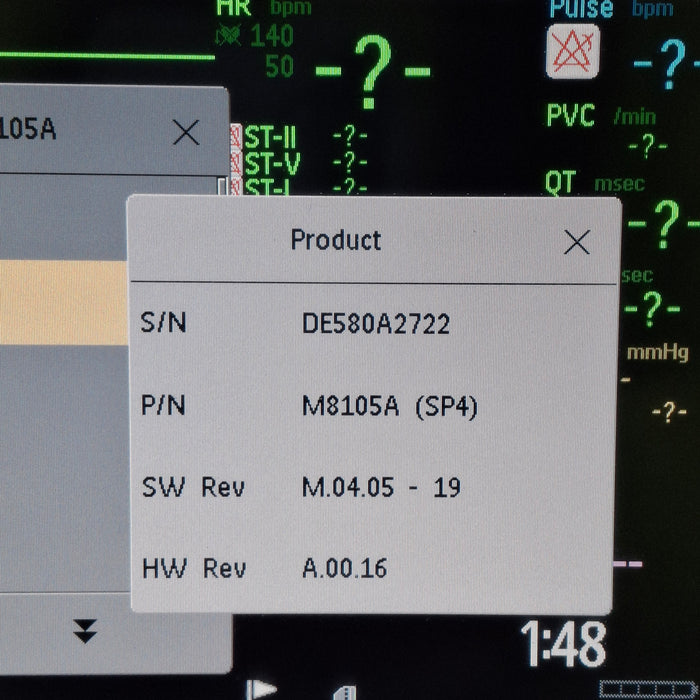Close the M8105A background window
The image size is (700, 700).
[x=186, y=132]
